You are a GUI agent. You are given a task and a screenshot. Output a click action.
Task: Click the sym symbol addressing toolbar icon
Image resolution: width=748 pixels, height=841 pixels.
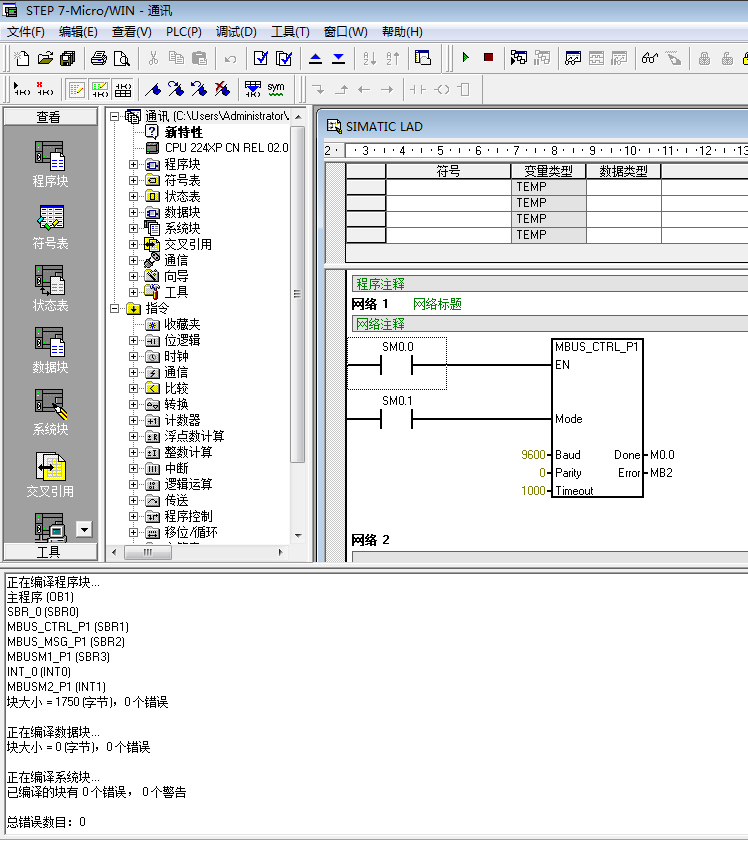coord(275,88)
